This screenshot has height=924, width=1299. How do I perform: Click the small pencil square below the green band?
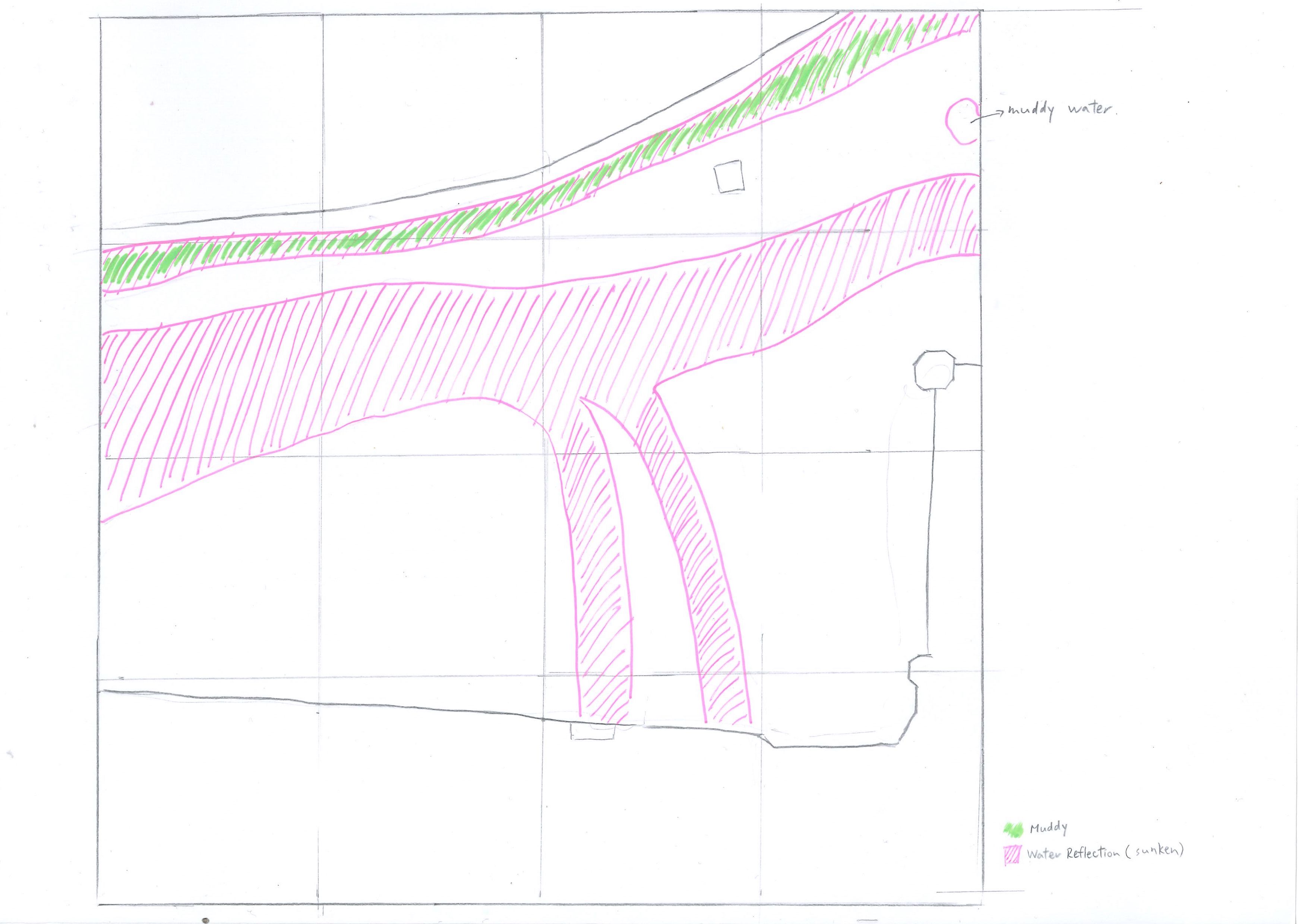pos(730,176)
